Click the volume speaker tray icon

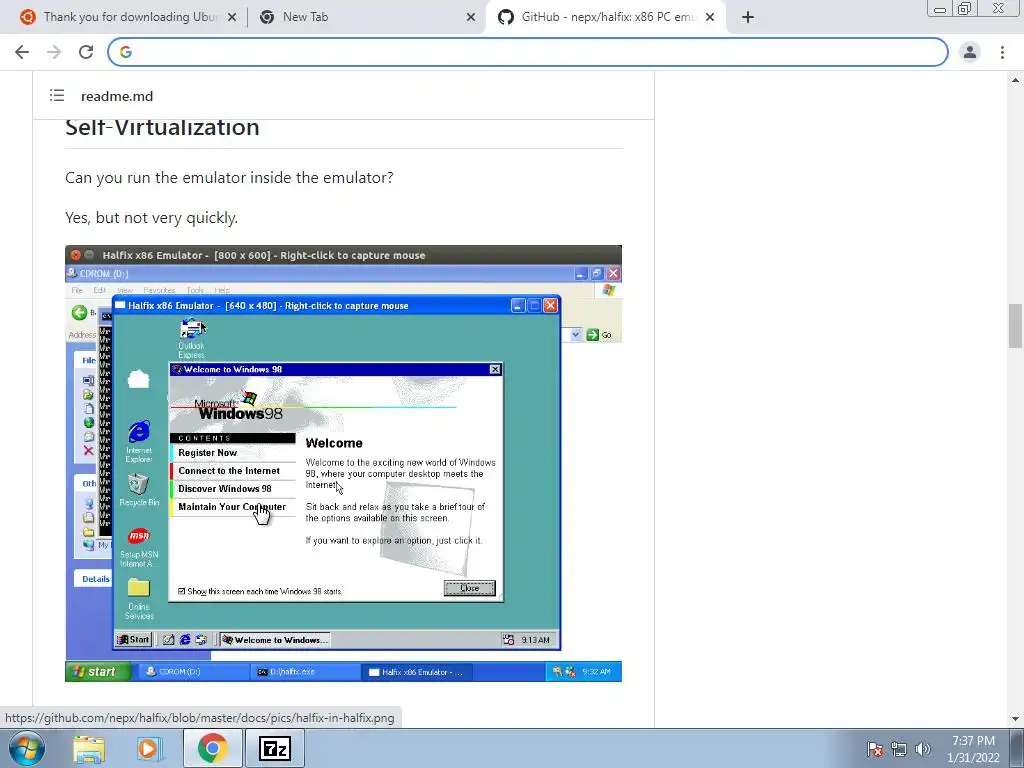tap(923, 749)
